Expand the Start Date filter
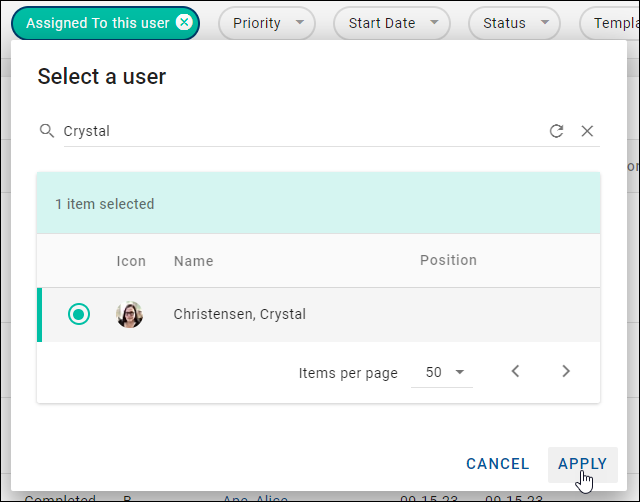640x502 pixels. (x=392, y=23)
